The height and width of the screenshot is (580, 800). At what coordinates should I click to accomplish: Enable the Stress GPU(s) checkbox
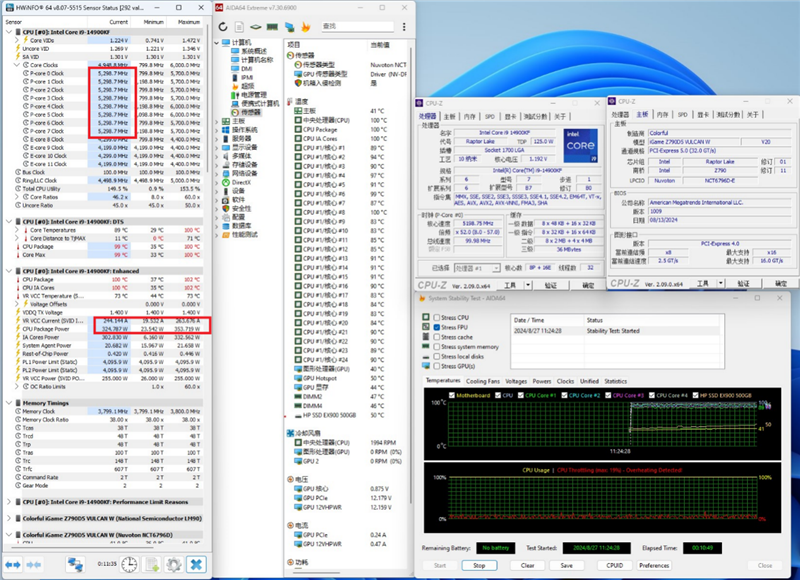pyautogui.click(x=437, y=366)
